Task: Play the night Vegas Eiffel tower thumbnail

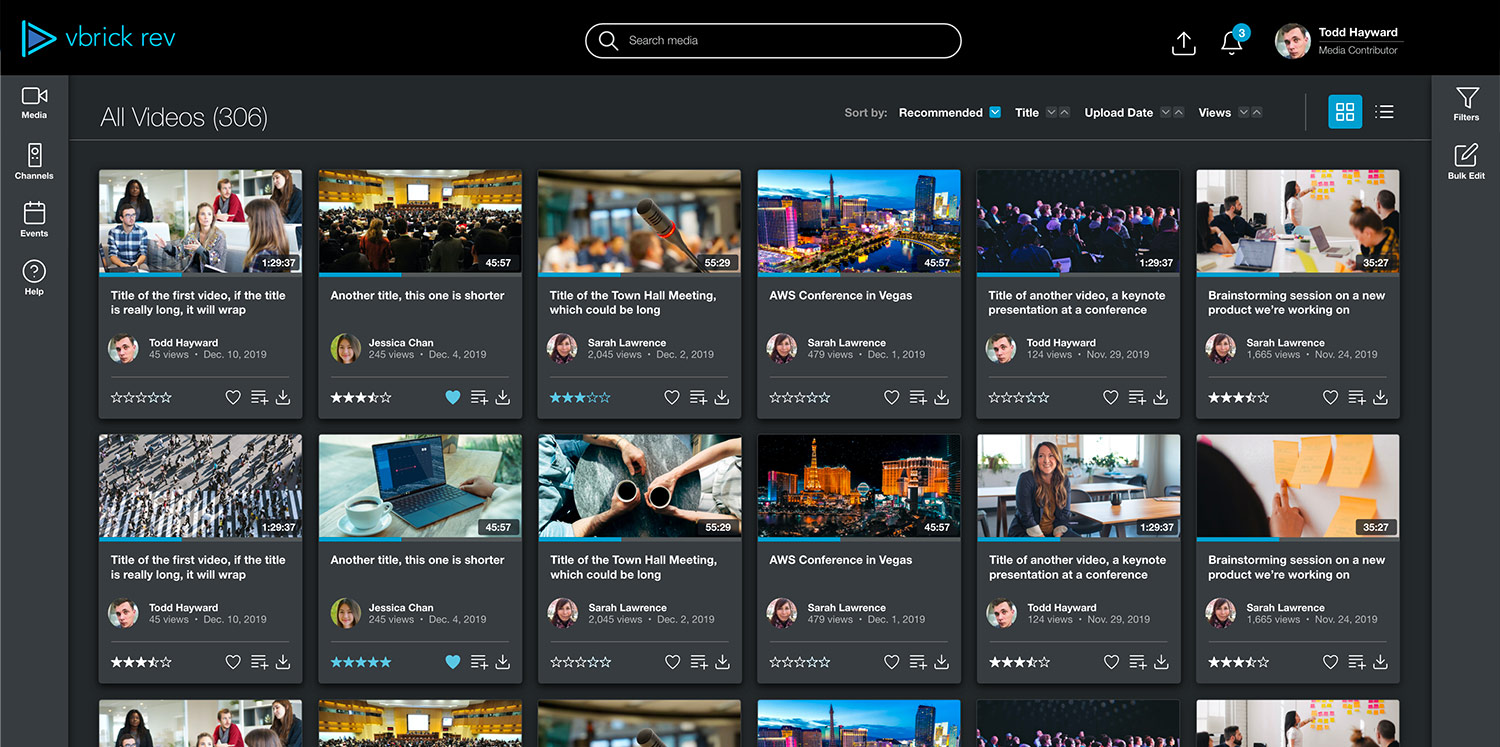Action: [x=859, y=486]
